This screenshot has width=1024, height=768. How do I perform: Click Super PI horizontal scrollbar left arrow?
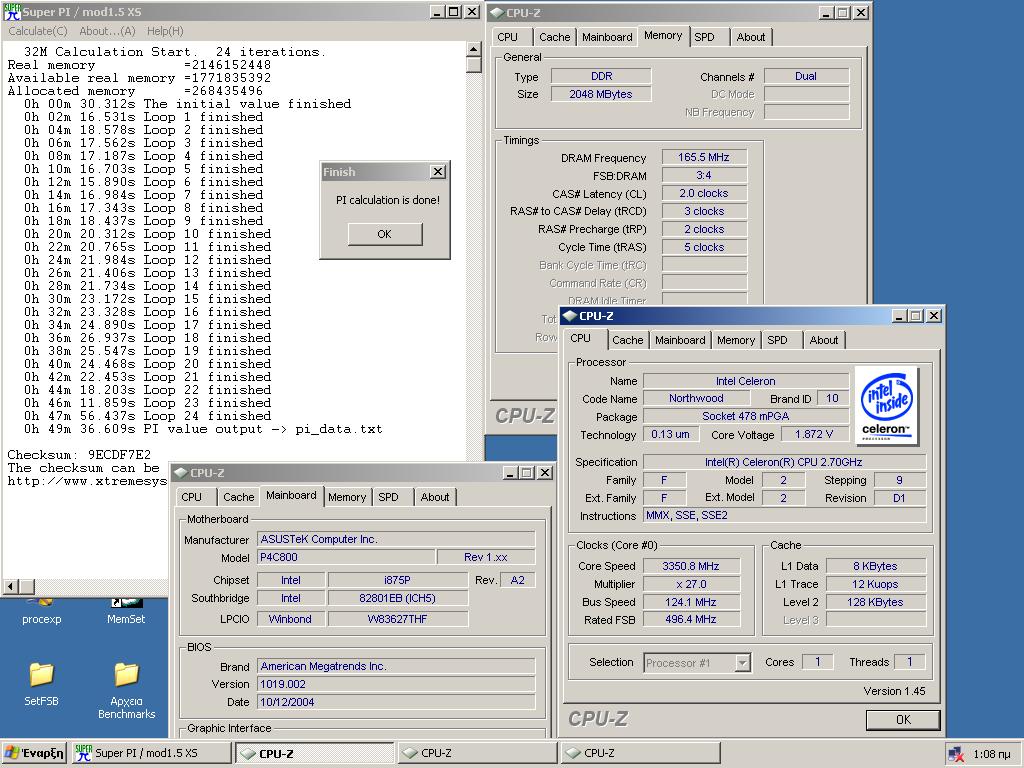click(x=10, y=586)
